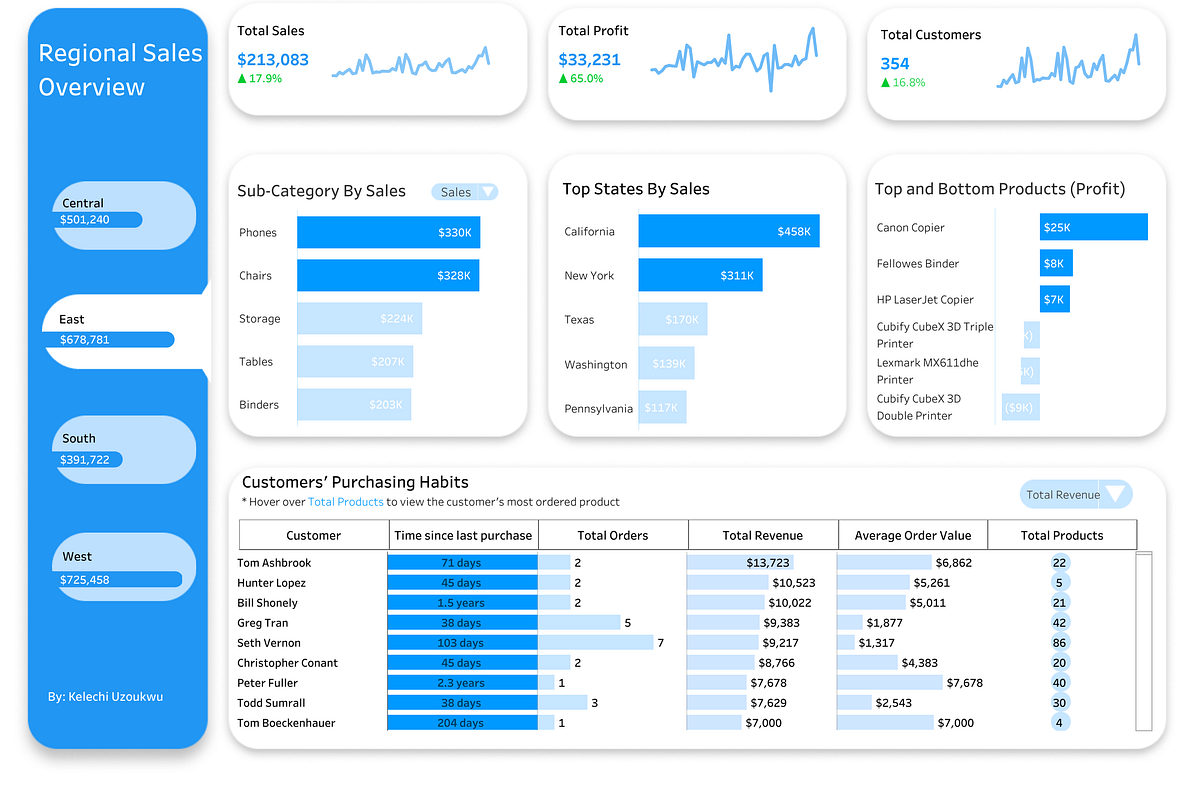Click the Time since last purchase header
The image size is (1200, 800).
click(x=463, y=534)
